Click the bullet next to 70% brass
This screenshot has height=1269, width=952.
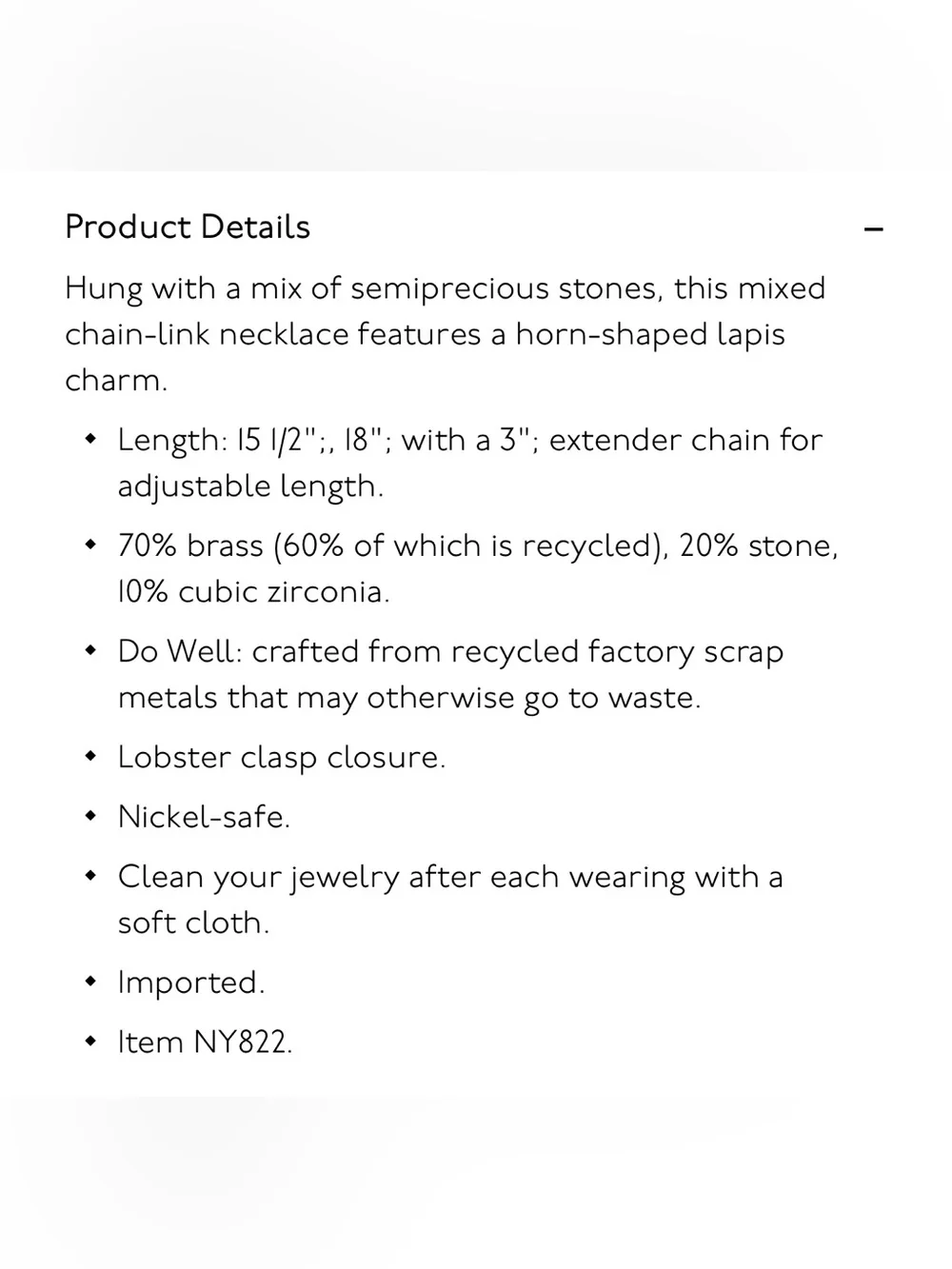coord(90,545)
